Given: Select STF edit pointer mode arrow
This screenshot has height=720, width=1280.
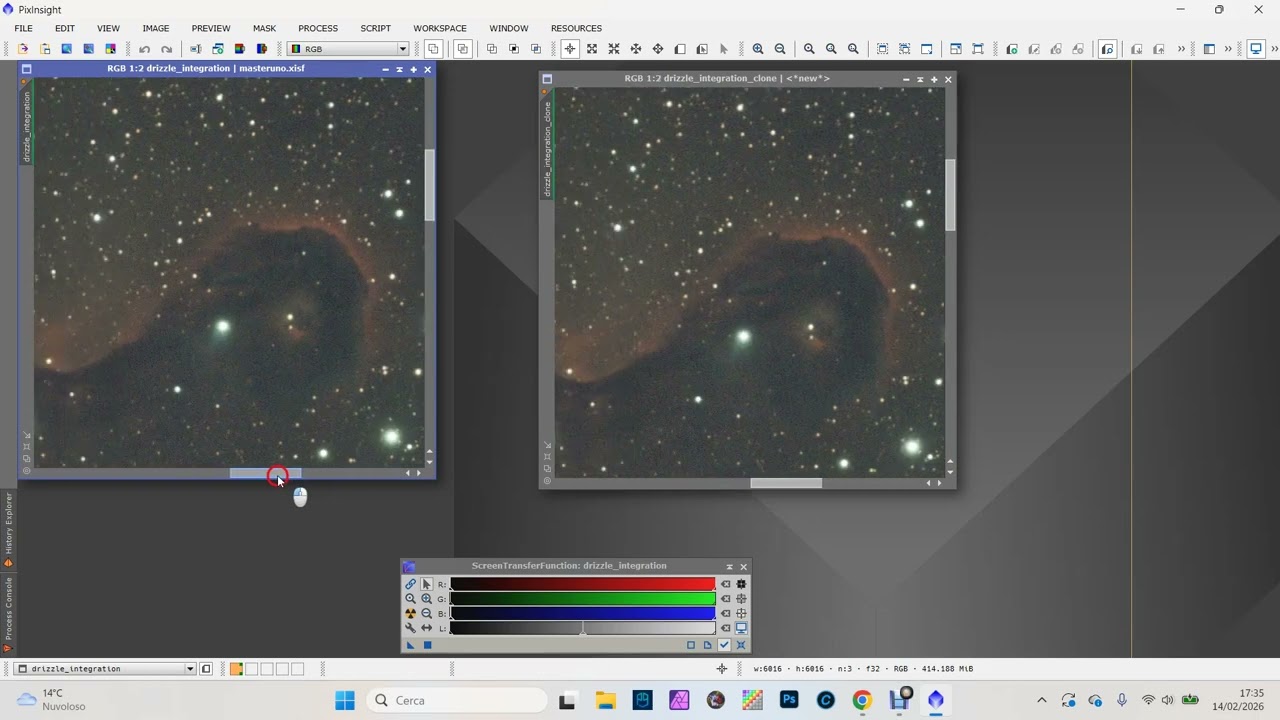Looking at the screenshot, I should (x=426, y=584).
